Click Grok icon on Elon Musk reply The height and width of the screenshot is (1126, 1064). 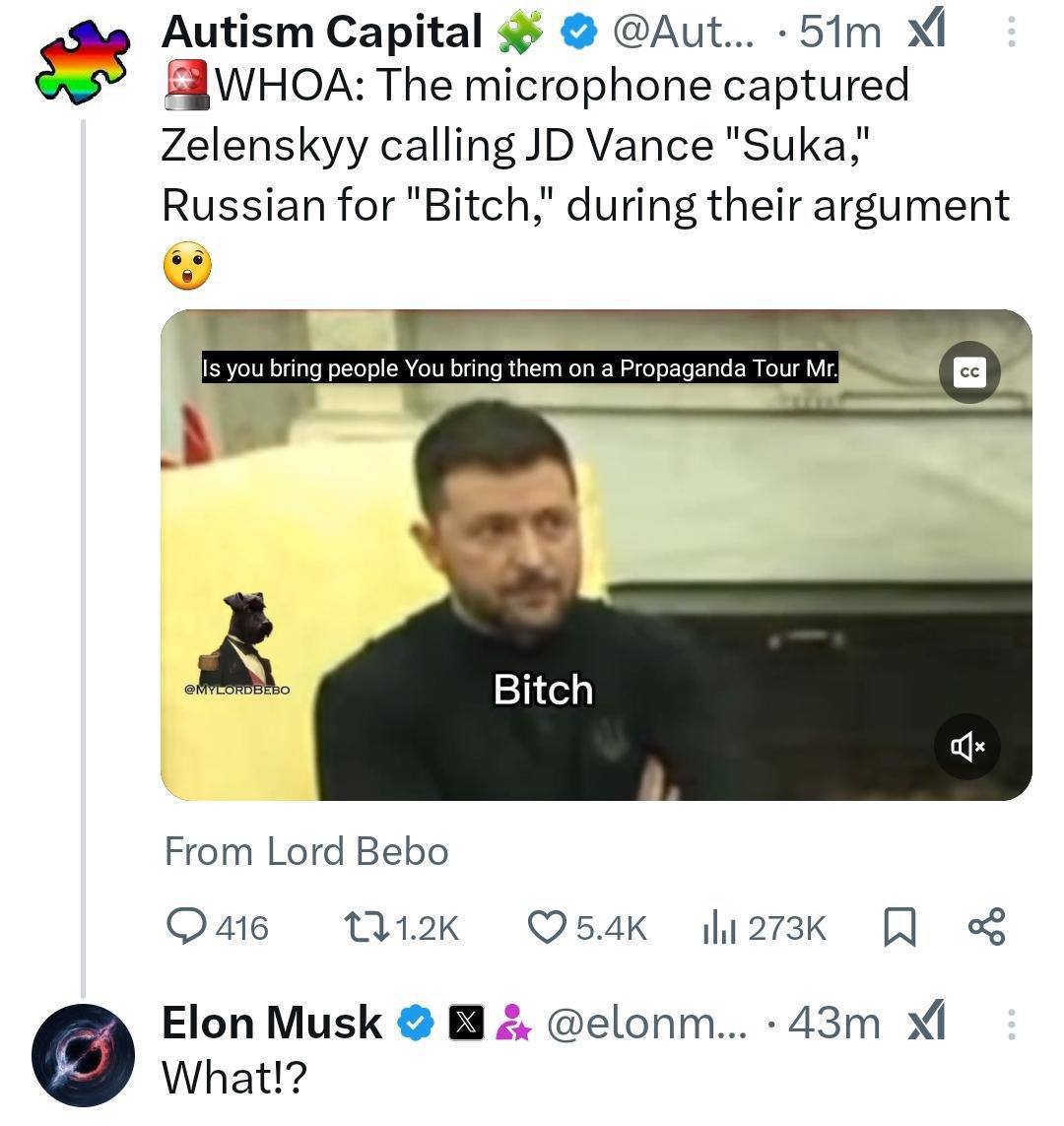pyautogui.click(x=925, y=1024)
